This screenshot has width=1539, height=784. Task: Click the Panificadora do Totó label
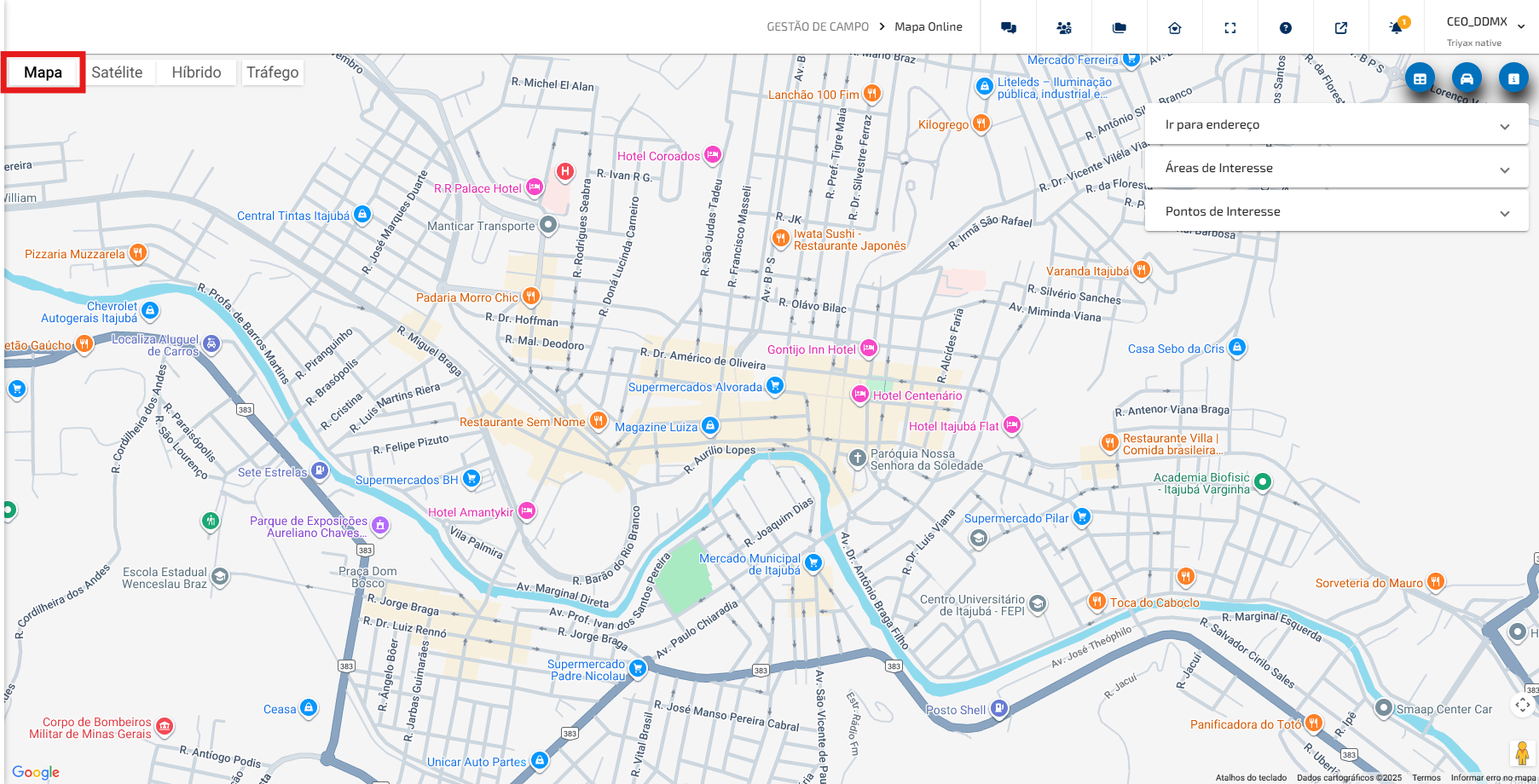[x=1246, y=724]
